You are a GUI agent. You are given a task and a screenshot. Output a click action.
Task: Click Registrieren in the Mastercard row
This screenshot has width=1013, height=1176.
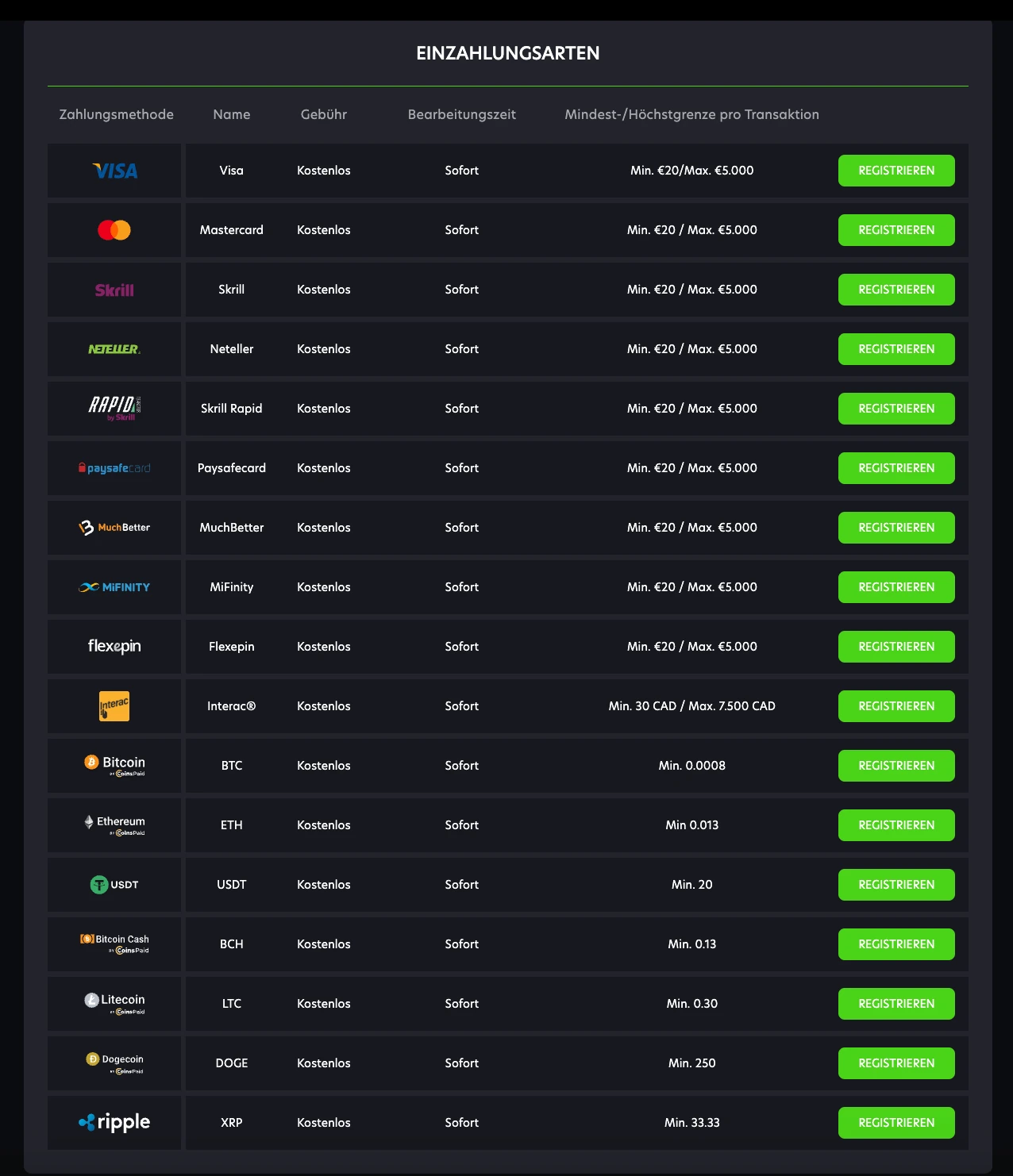tap(896, 230)
